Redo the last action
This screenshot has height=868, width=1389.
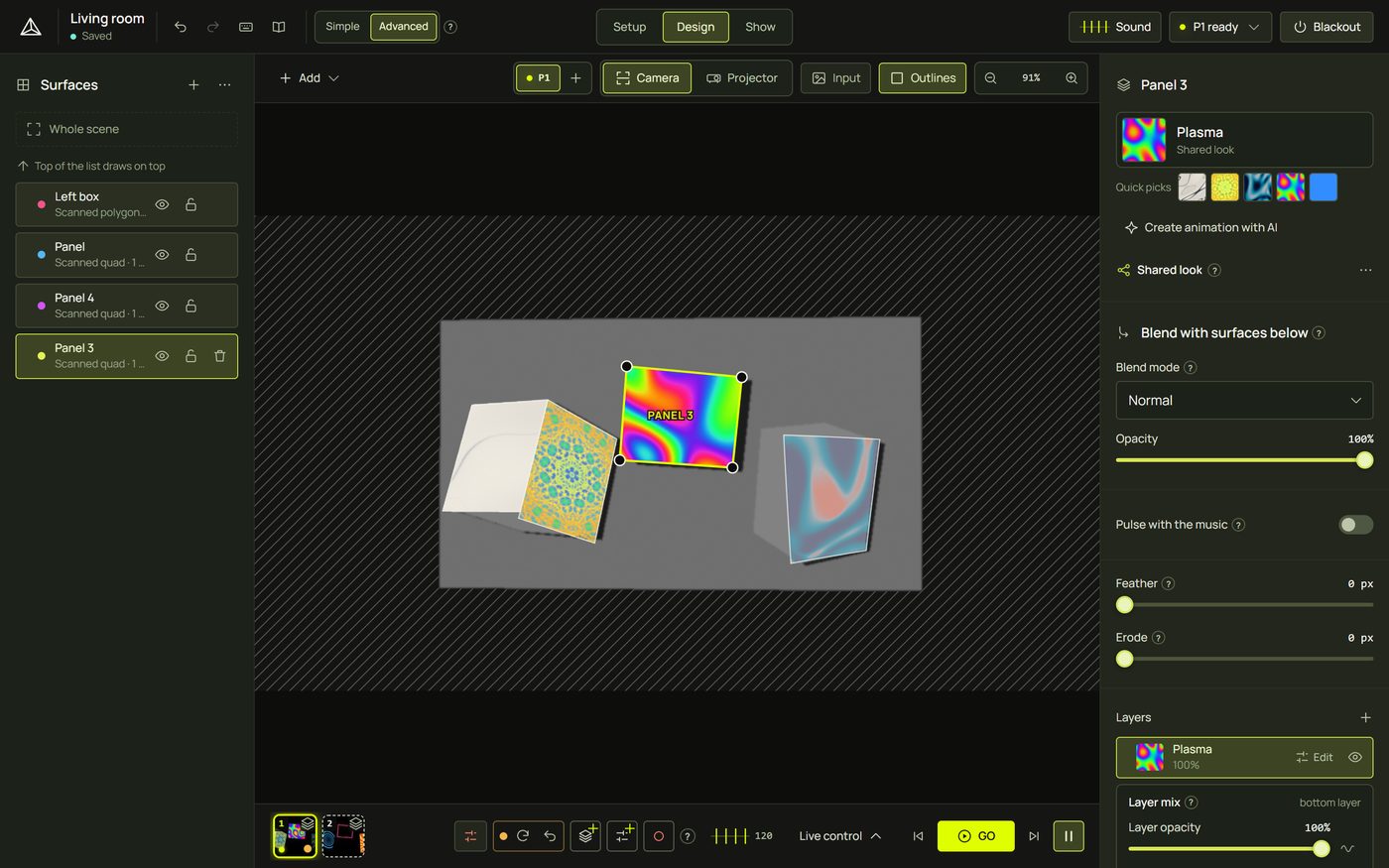click(213, 27)
